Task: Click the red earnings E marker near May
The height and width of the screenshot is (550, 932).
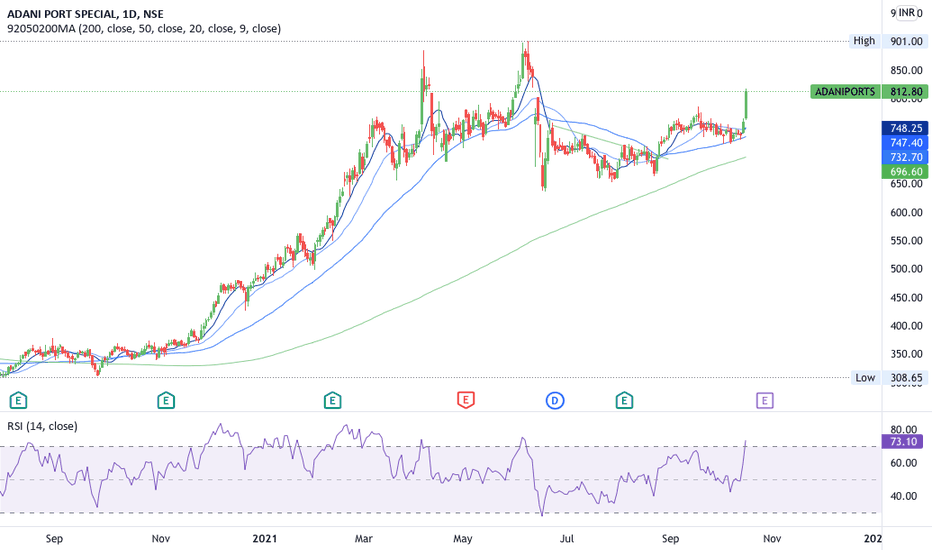Action: point(465,400)
